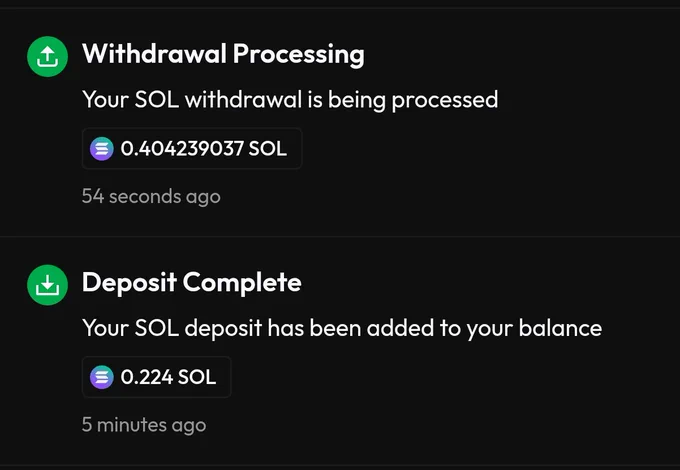Viewport: 680px width, 470px height.
Task: Click the green deposit download icon
Action: [47, 285]
